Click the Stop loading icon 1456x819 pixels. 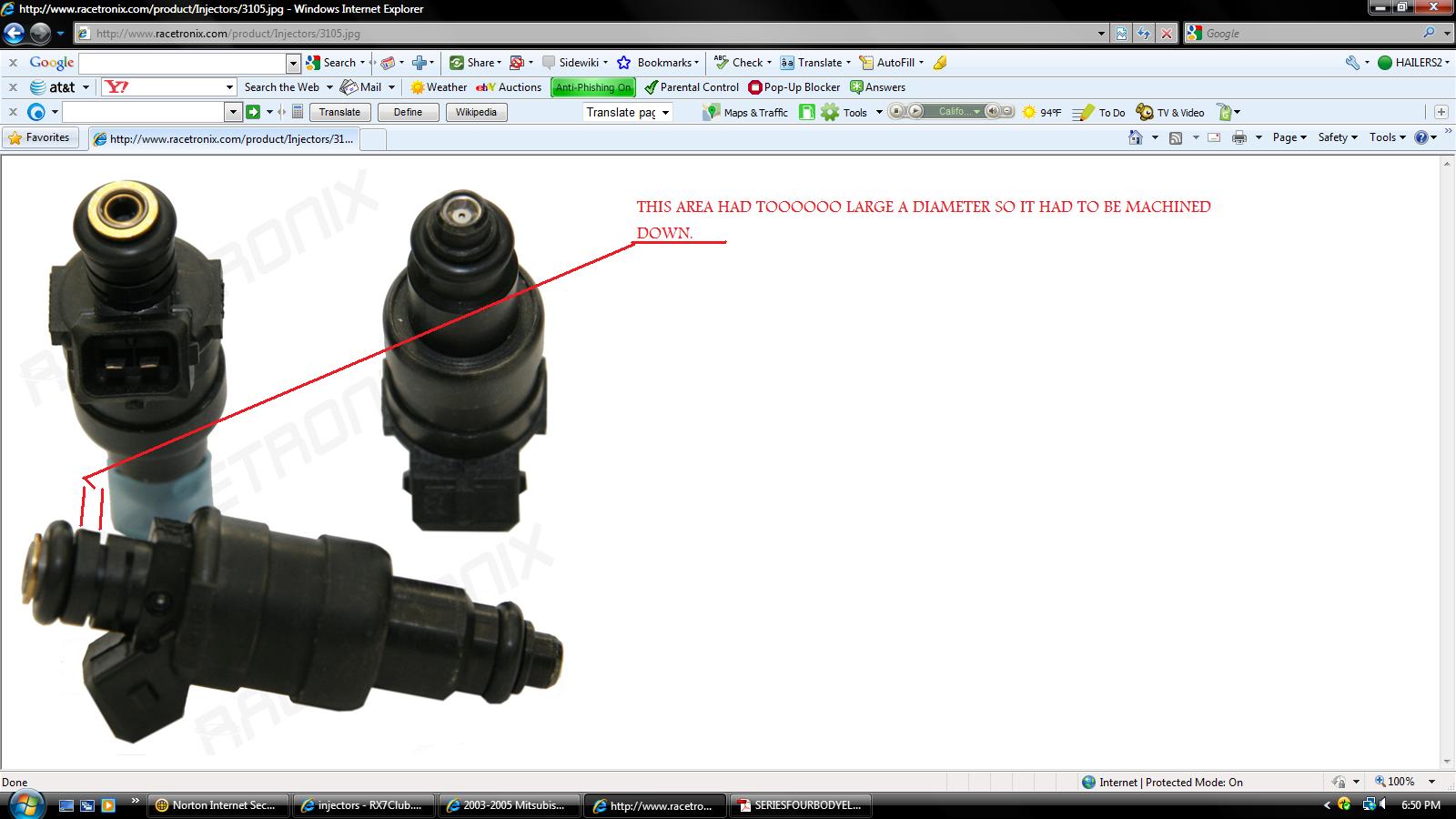pyautogui.click(x=1166, y=34)
